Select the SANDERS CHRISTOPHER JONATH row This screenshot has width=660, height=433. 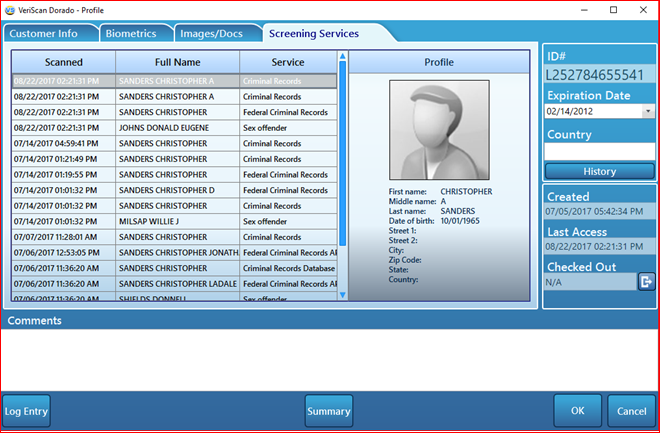(x=174, y=252)
